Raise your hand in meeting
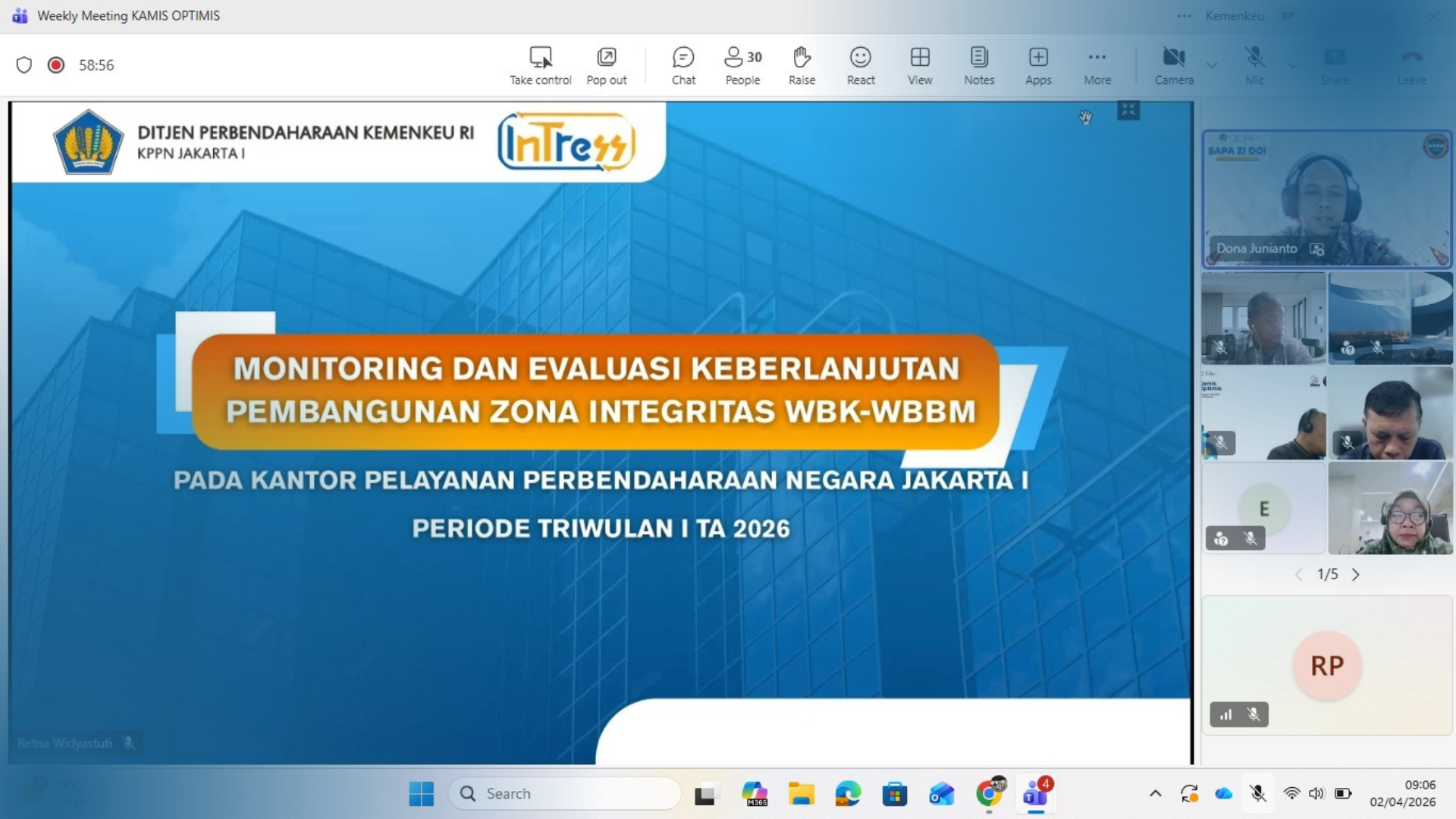Image resolution: width=1456 pixels, height=819 pixels. (x=802, y=65)
